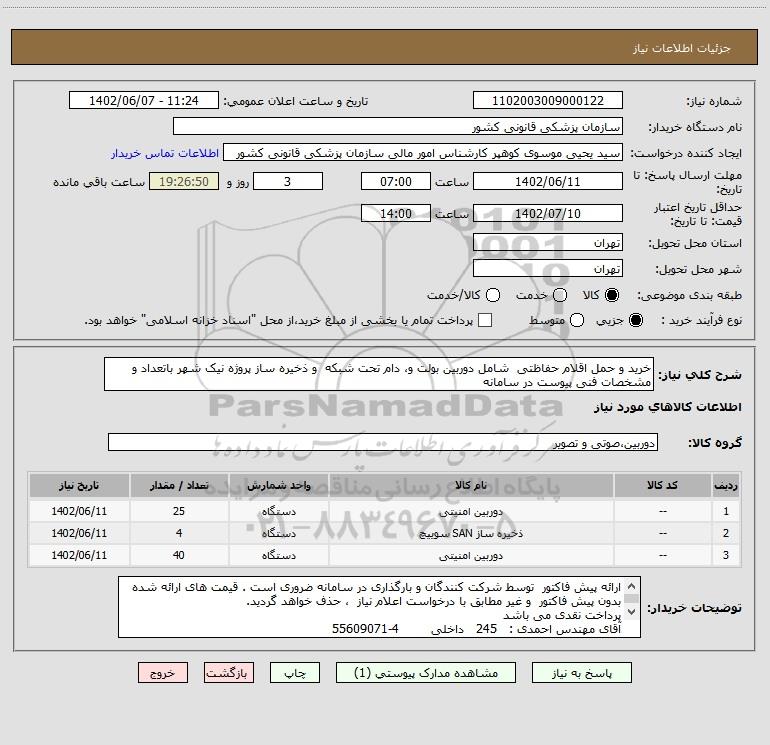
Task: Click دوربین امنیتی in row 3
Action: click(x=471, y=555)
